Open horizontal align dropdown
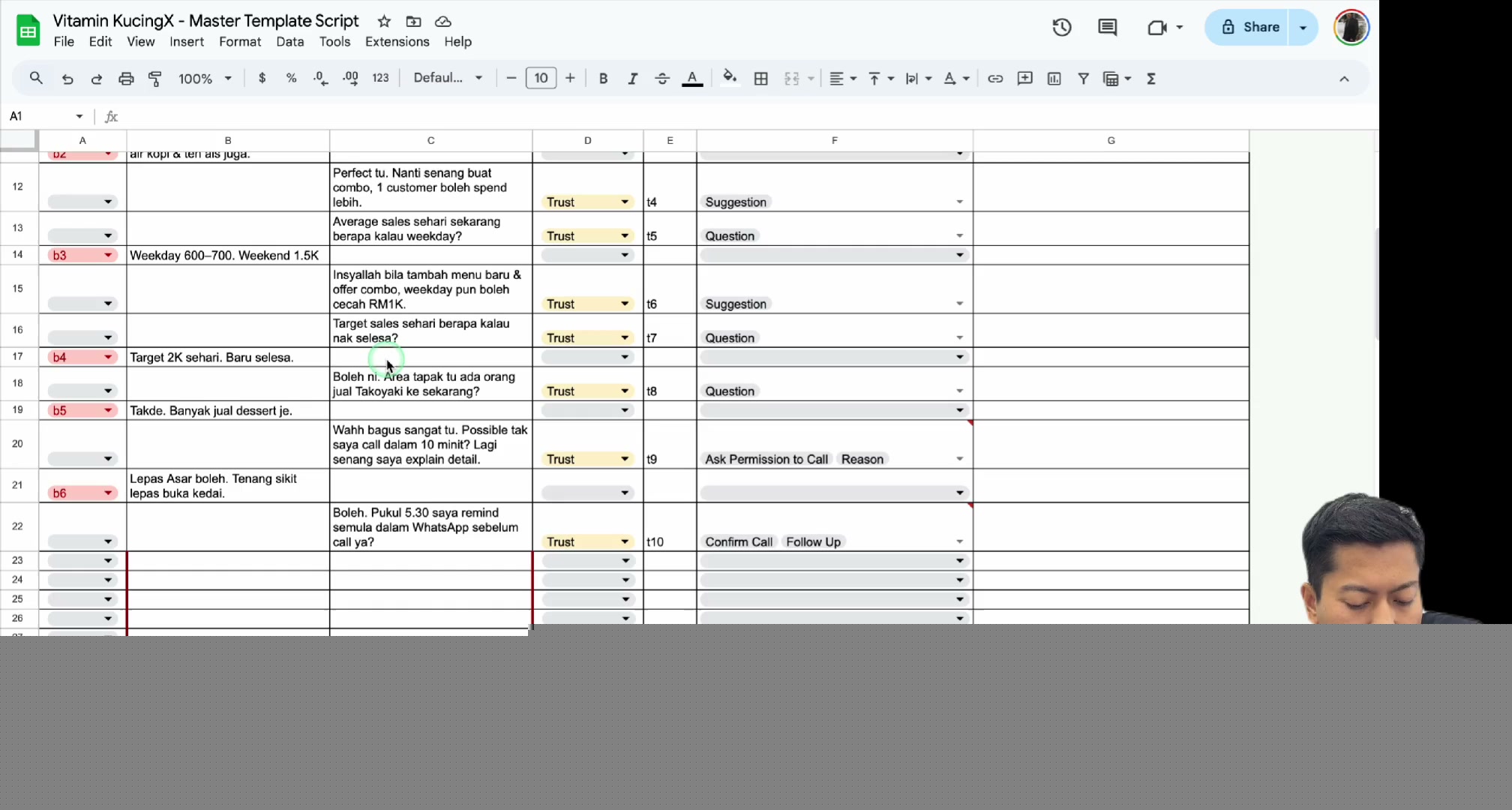The height and width of the screenshot is (810, 1512). pos(842,78)
